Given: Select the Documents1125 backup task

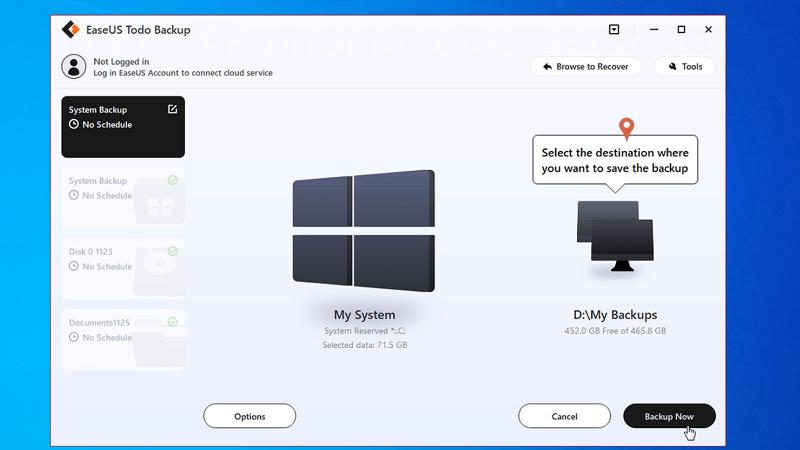Looking at the screenshot, I should tap(123, 339).
